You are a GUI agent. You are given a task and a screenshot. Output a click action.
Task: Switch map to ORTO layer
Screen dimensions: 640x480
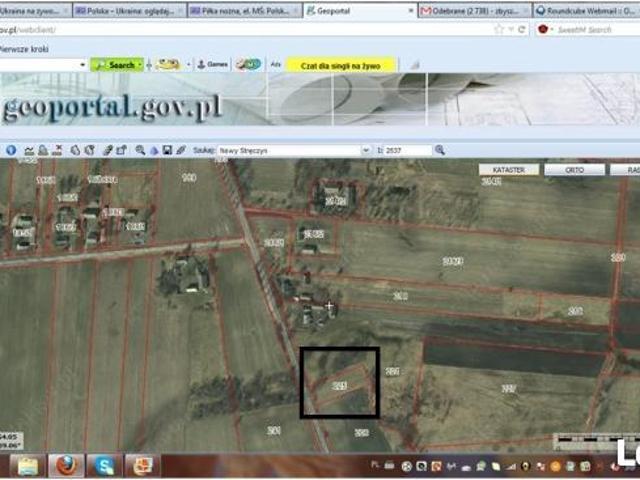[x=574, y=170]
